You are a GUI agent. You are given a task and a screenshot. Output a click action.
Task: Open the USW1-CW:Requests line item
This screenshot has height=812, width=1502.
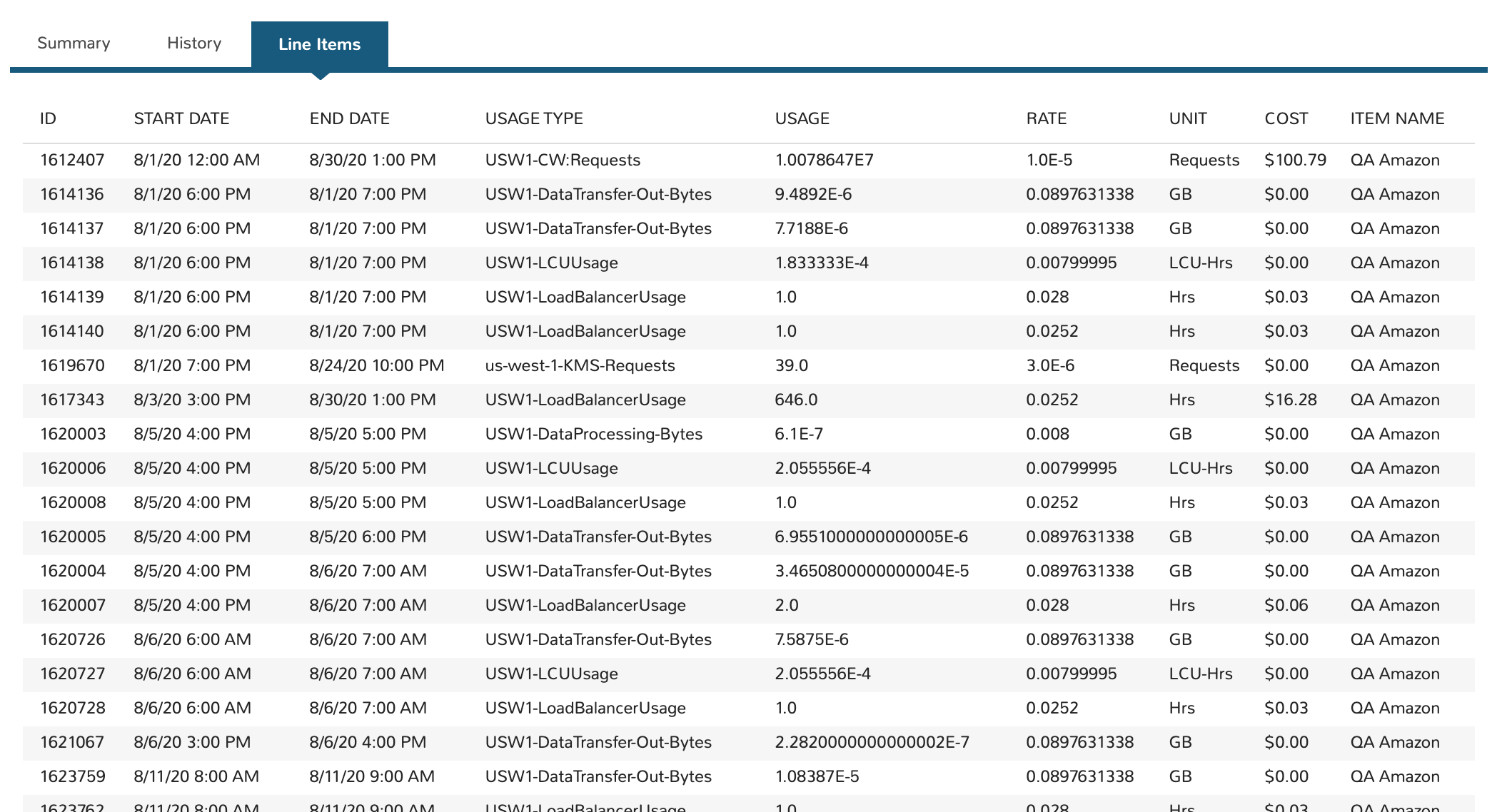[563, 160]
